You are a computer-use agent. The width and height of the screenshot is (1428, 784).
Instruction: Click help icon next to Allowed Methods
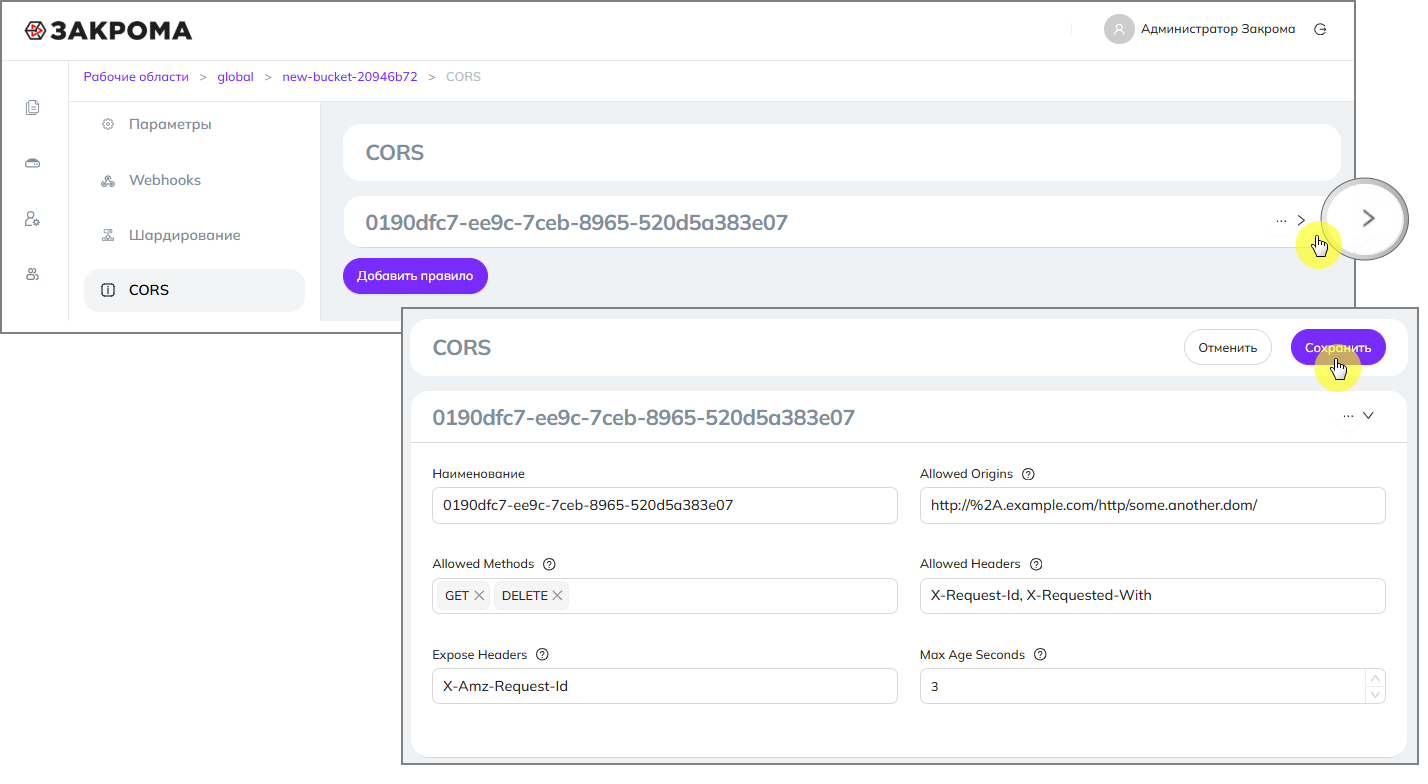(x=549, y=564)
